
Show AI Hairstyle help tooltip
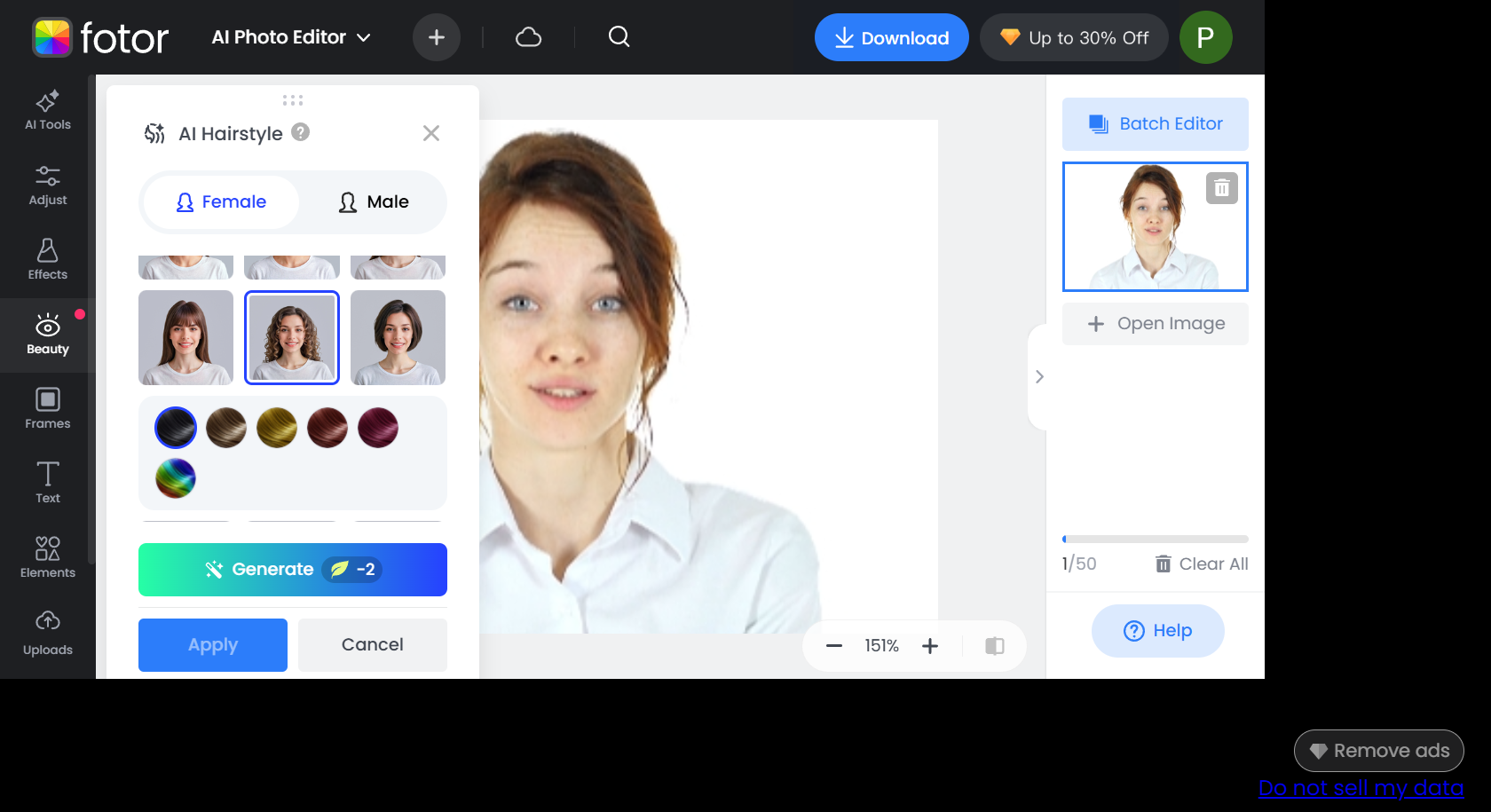pos(301,132)
